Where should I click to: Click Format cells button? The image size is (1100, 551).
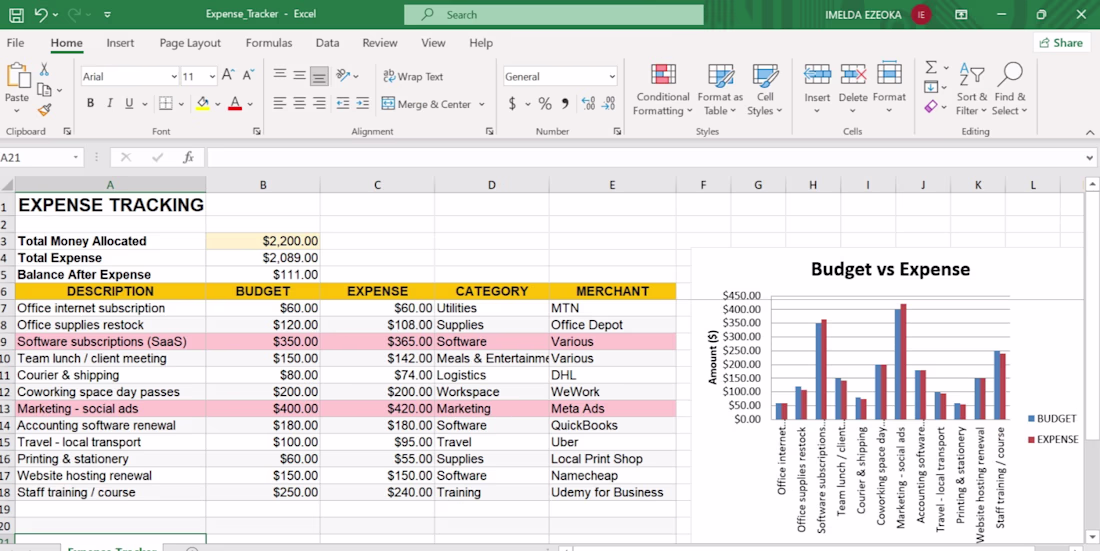click(x=889, y=90)
